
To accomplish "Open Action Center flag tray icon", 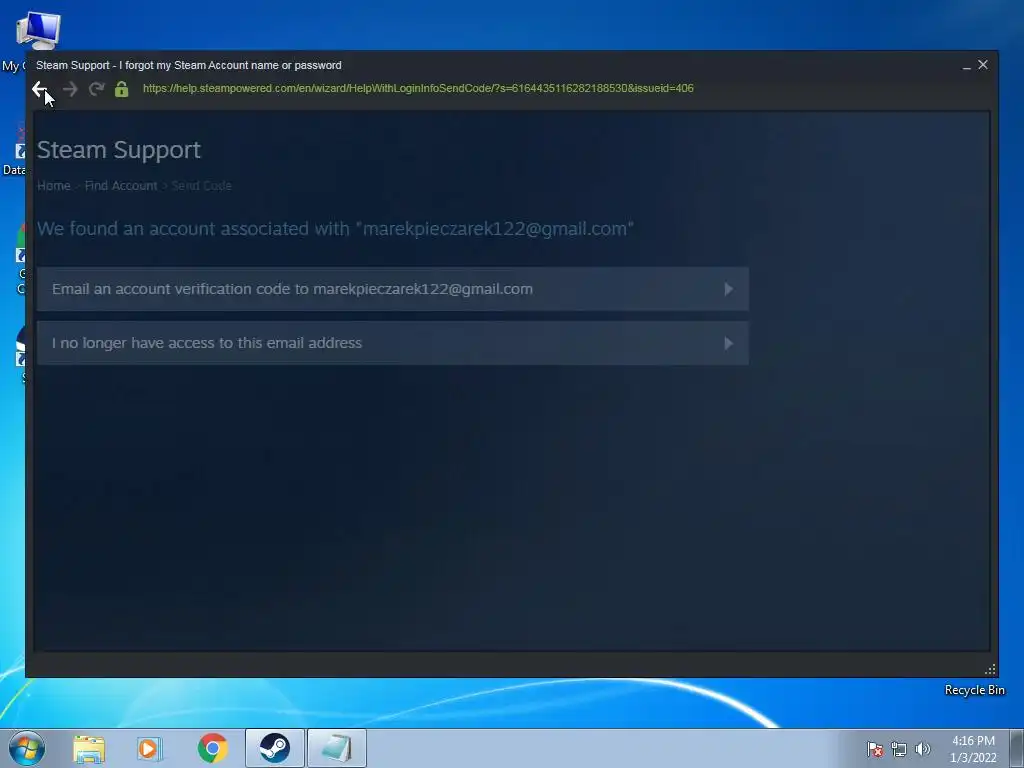I will [x=875, y=749].
